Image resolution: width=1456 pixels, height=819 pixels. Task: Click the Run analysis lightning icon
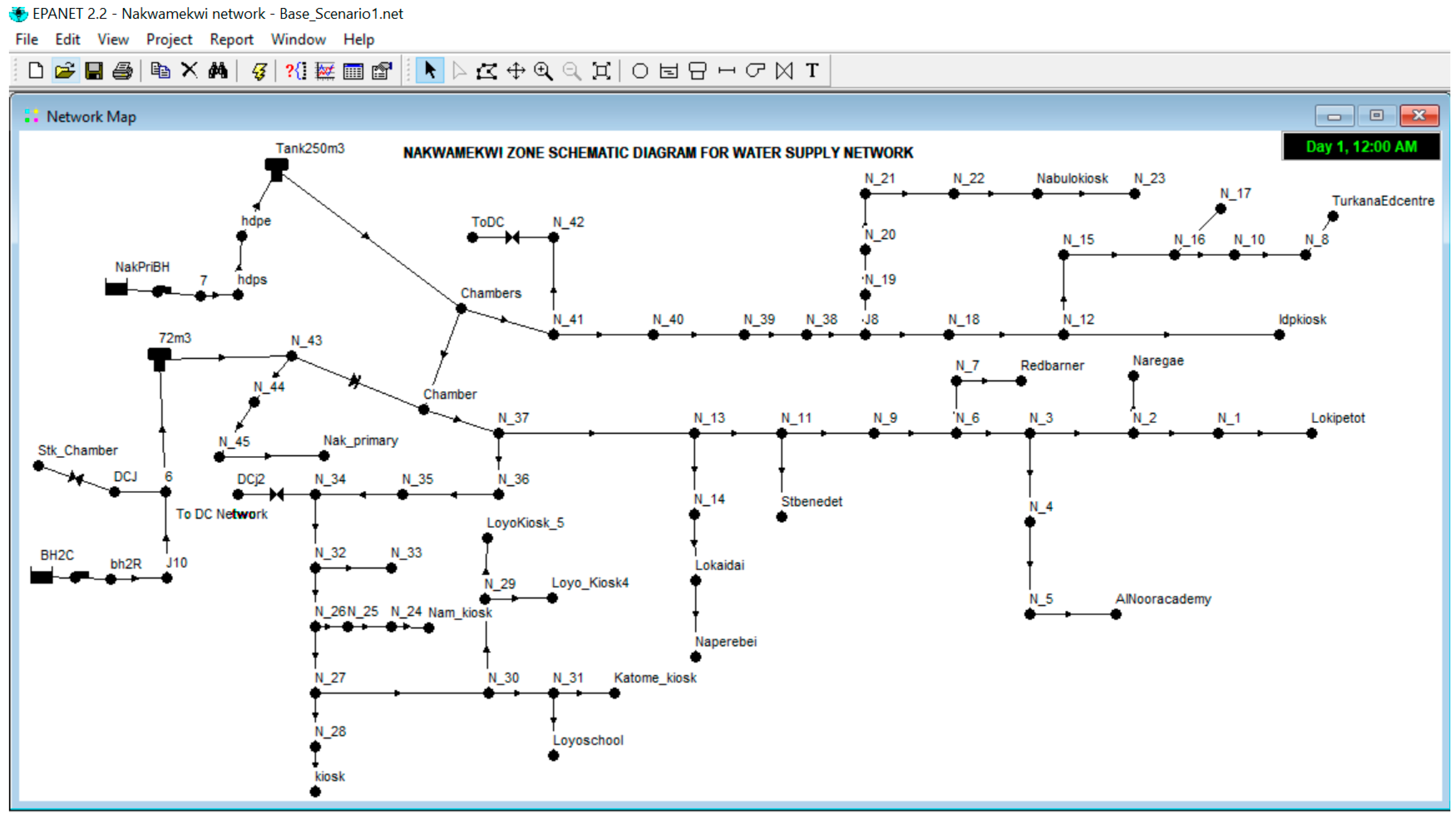[x=259, y=71]
